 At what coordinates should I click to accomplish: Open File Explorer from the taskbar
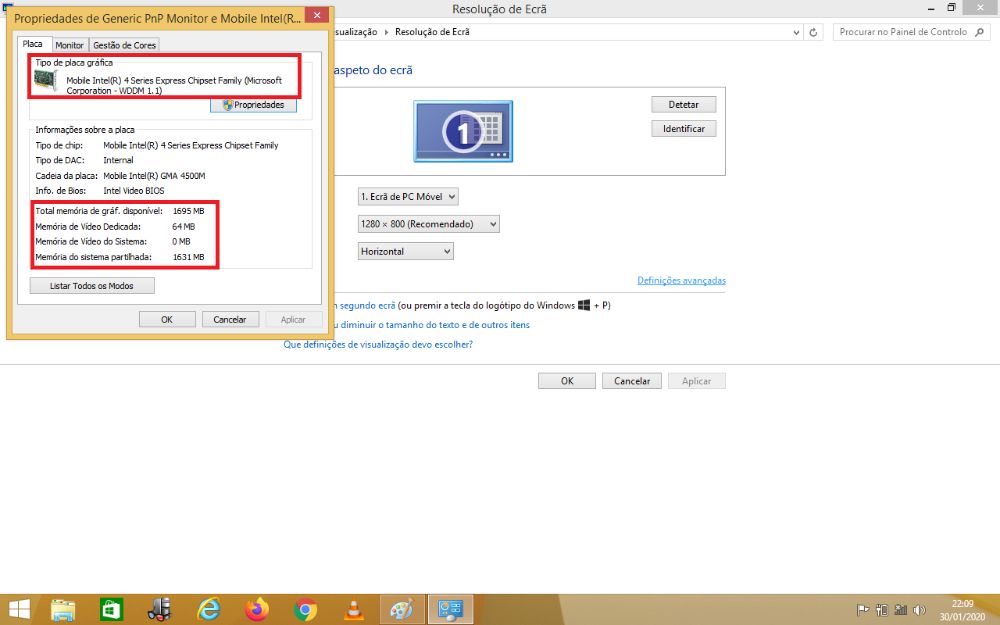point(63,610)
